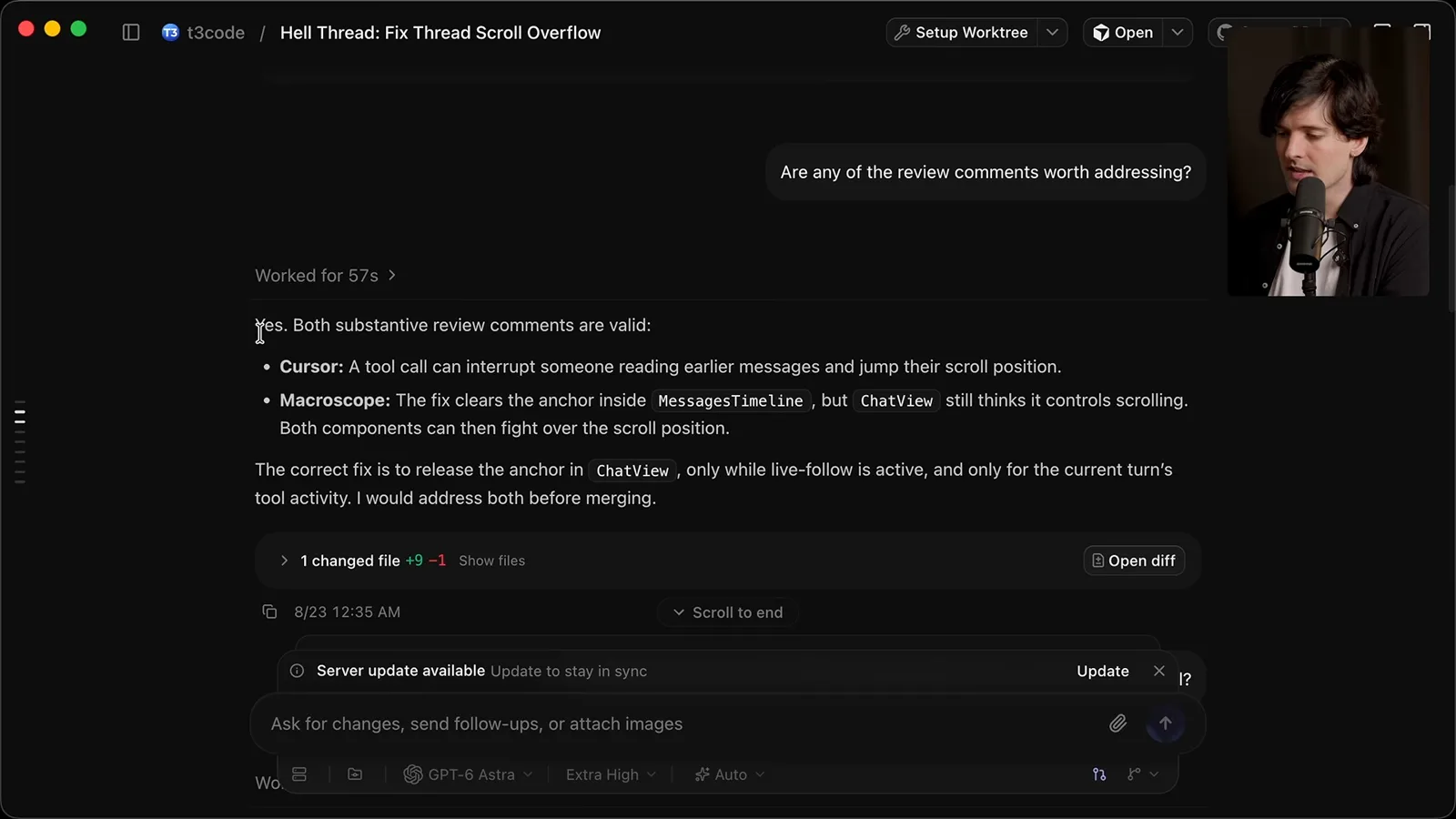The height and width of the screenshot is (819, 1456).
Task: Click the server update info icon
Action: point(297,671)
